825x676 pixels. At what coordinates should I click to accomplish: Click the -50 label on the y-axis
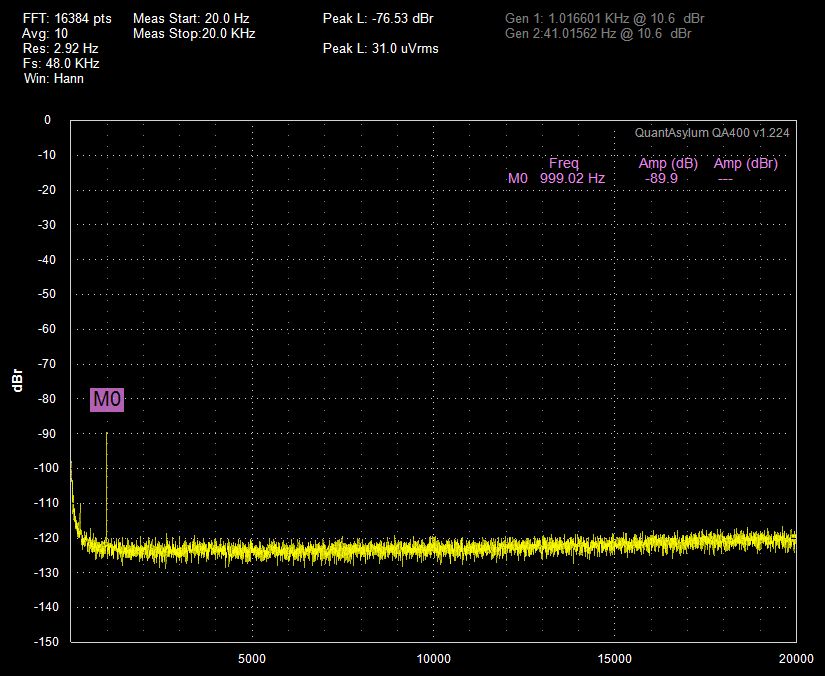[x=47, y=294]
